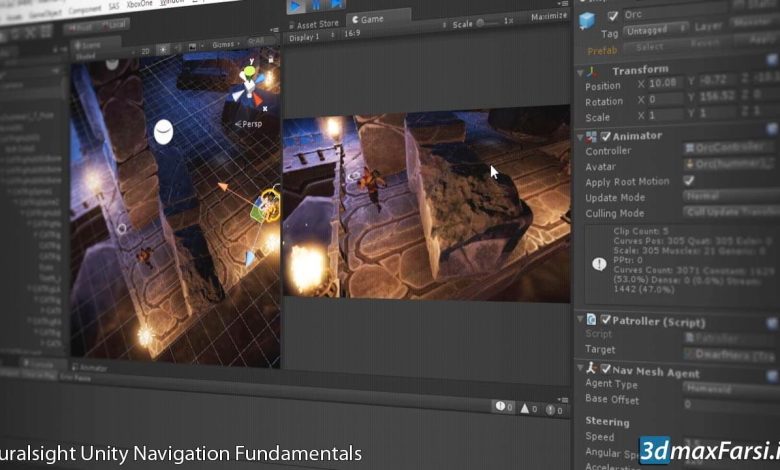The height and width of the screenshot is (470, 780).
Task: Open the Gizmos dropdown in Scene view
Action: pos(225,44)
